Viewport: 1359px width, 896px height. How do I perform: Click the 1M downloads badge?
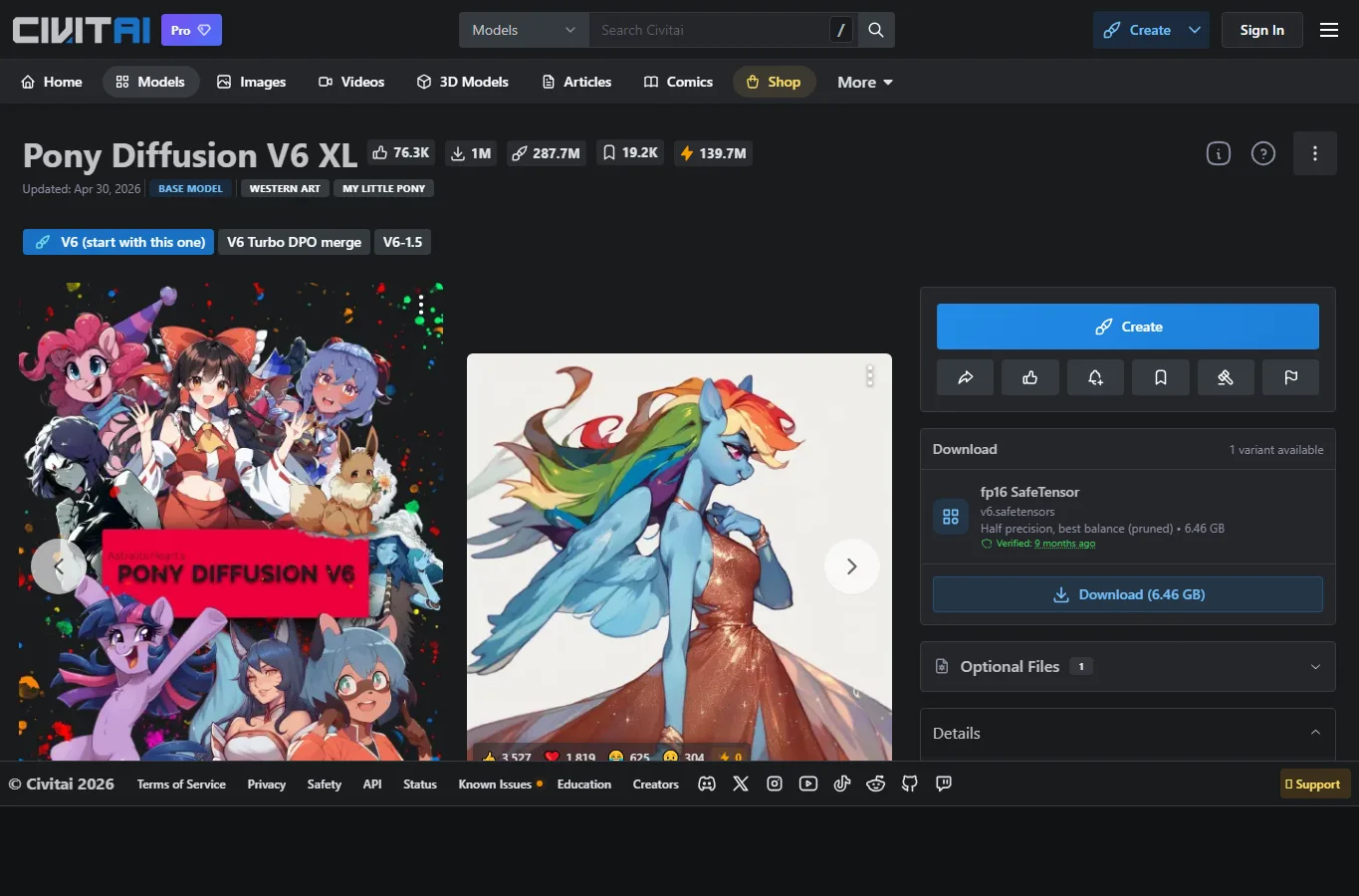[x=472, y=153]
